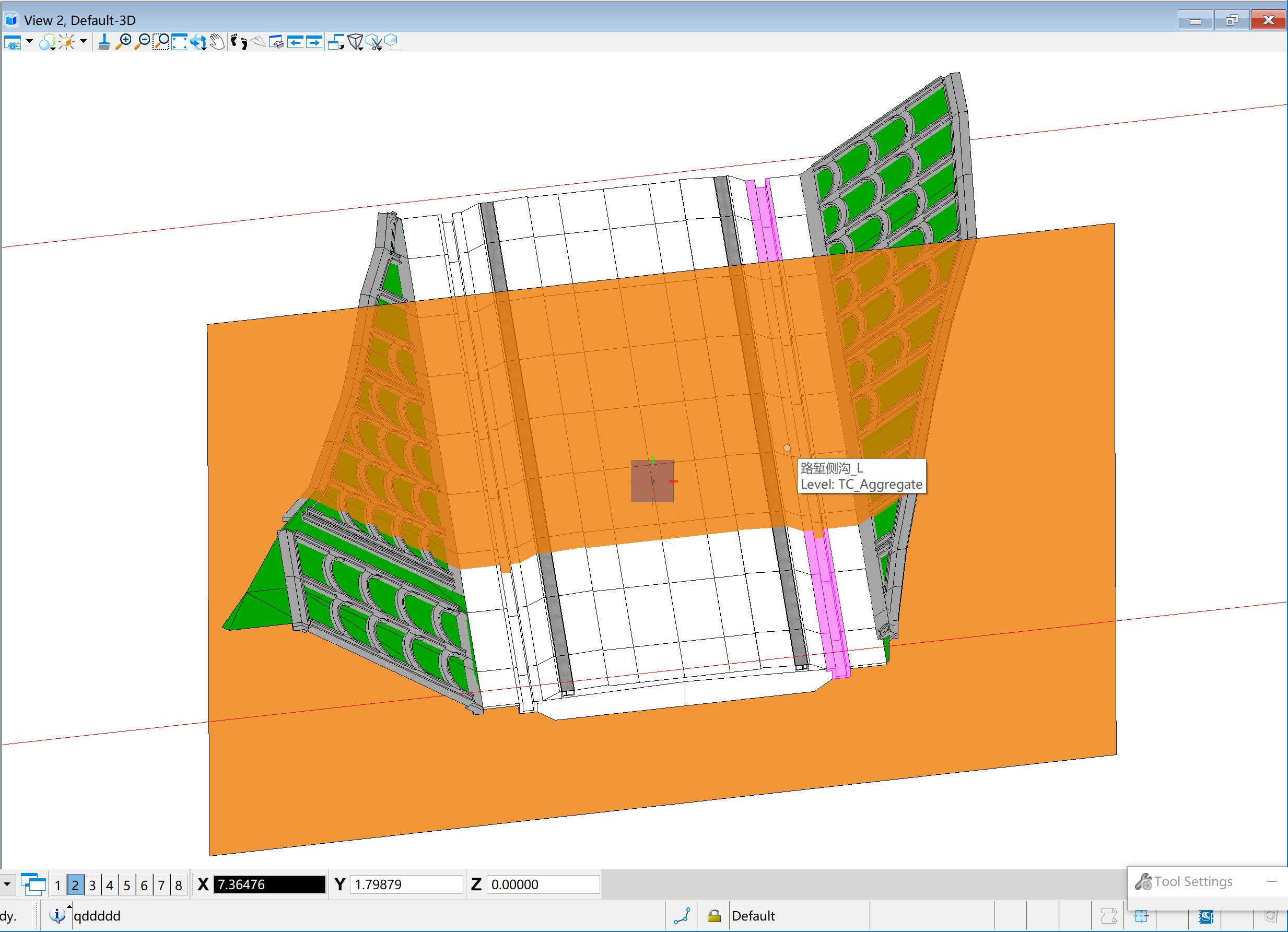Open the Message Center info icon

[57, 915]
